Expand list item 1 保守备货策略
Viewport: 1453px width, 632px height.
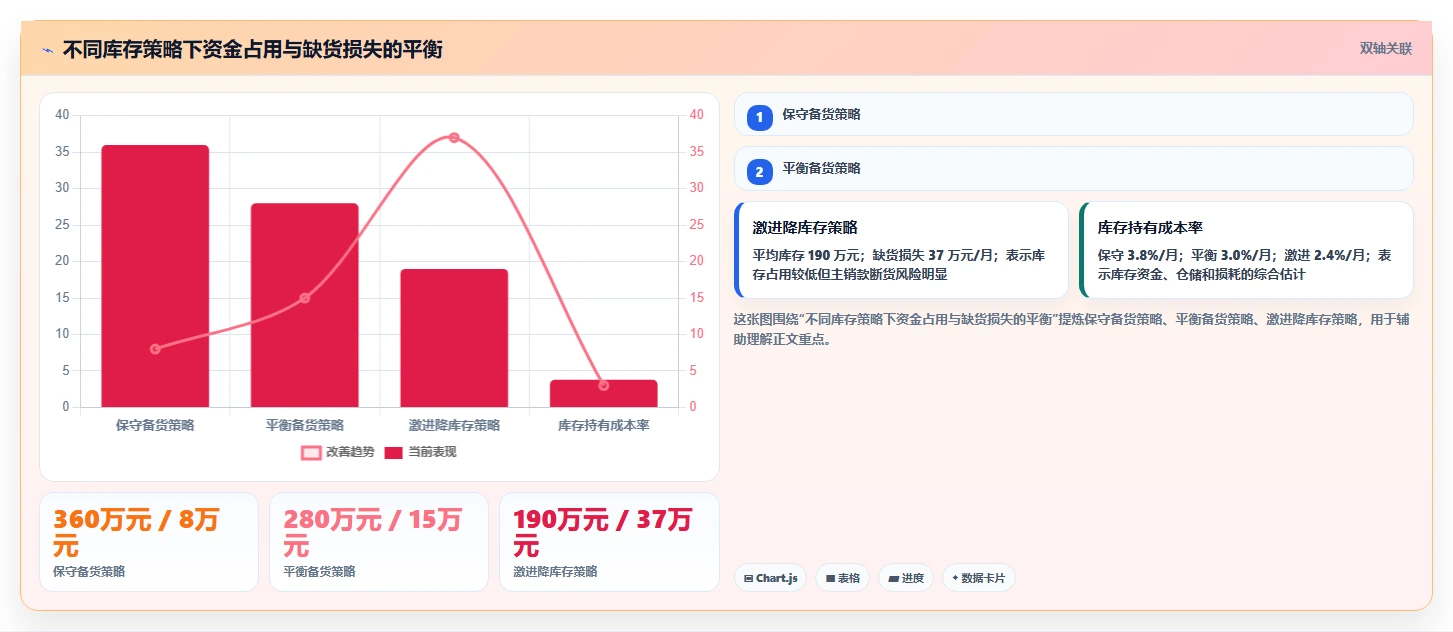click(x=1073, y=114)
